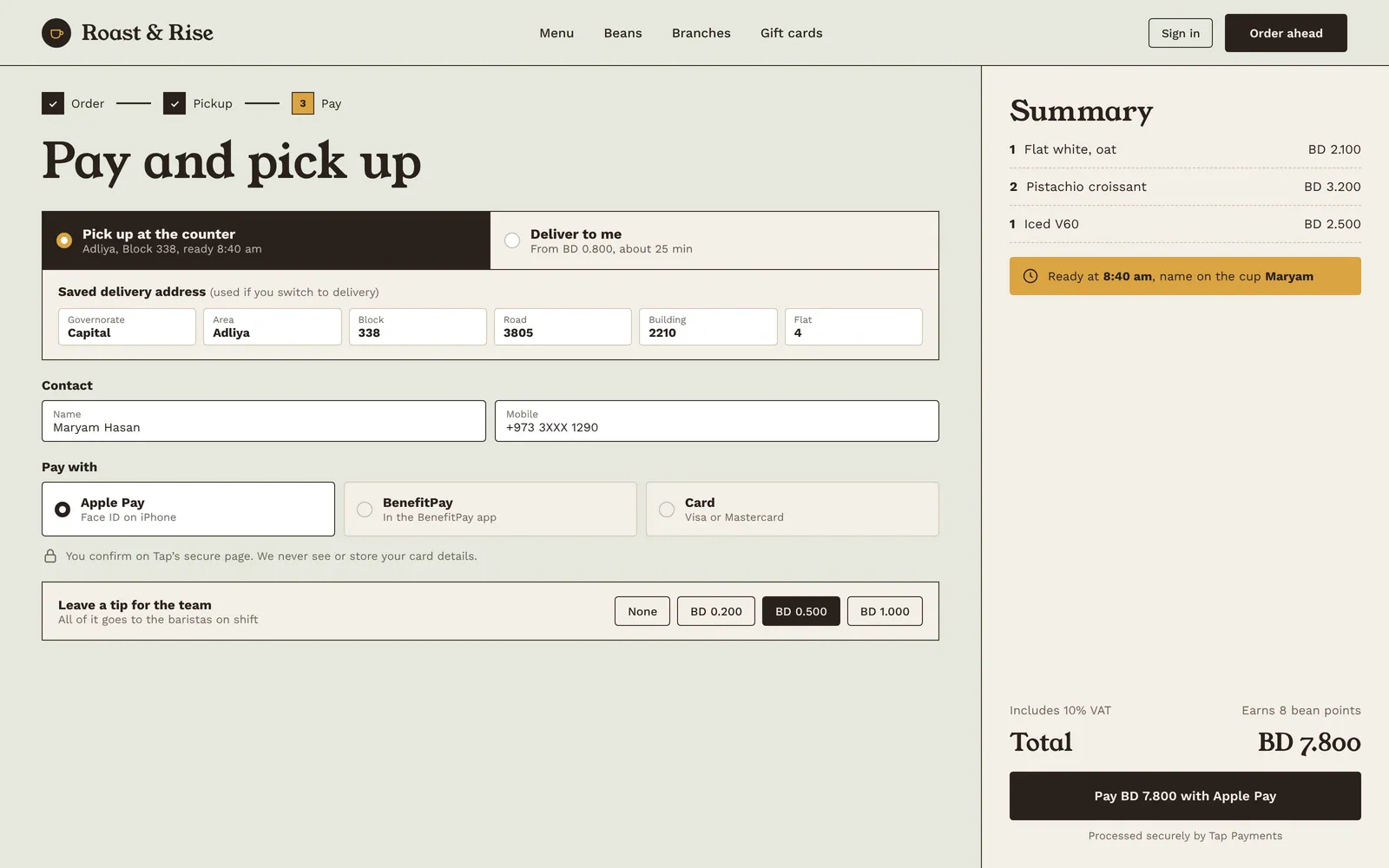Click the BD 7.800 total amount
The height and width of the screenshot is (868, 1389).
pyautogui.click(x=1309, y=742)
